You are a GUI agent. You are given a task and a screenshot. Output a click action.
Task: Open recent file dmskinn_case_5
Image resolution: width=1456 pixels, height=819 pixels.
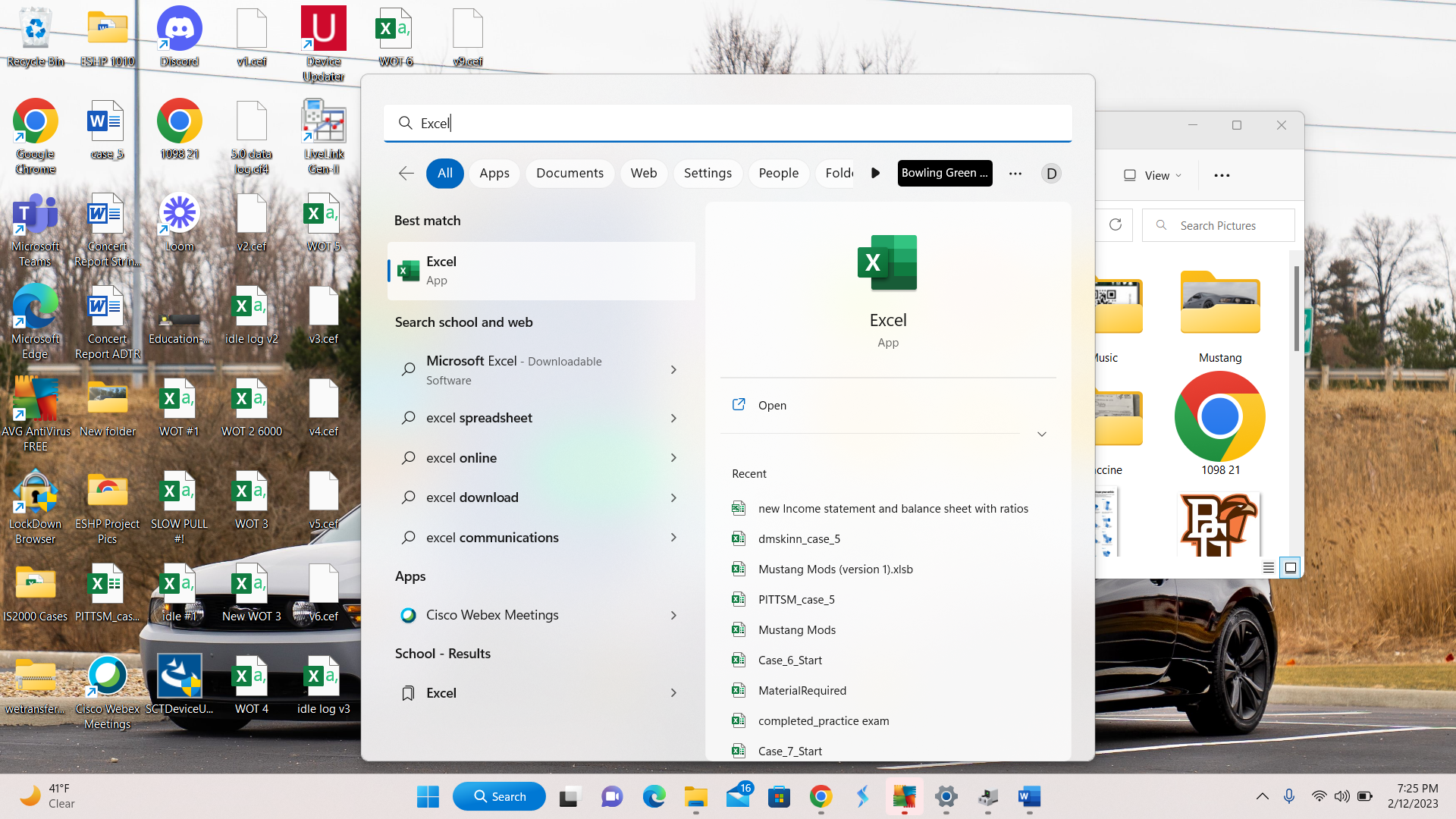799,538
